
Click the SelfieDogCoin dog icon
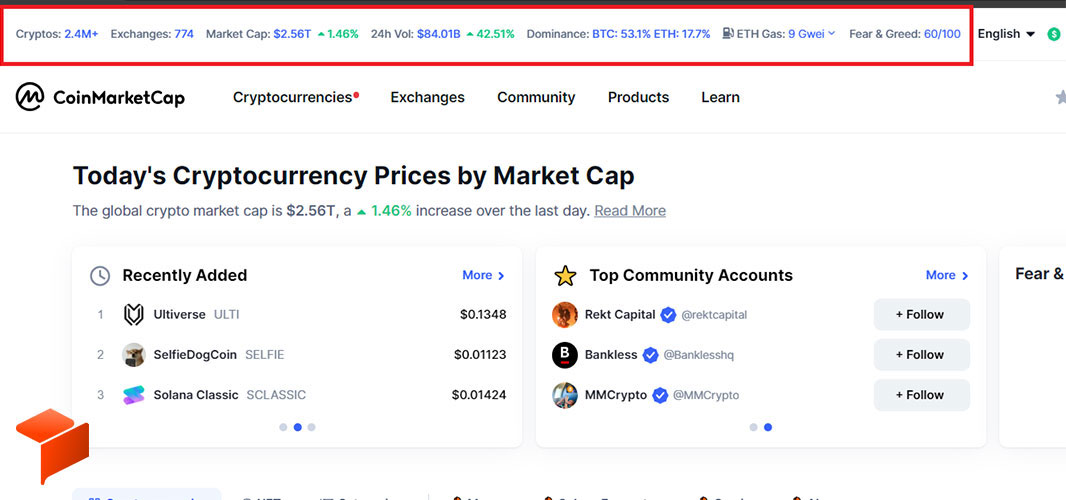point(133,354)
